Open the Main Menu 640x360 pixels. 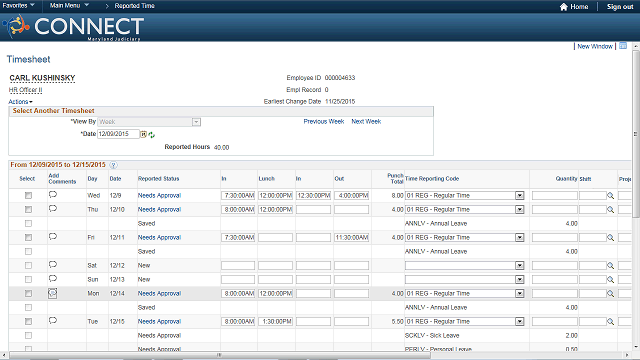pyautogui.click(x=69, y=6)
